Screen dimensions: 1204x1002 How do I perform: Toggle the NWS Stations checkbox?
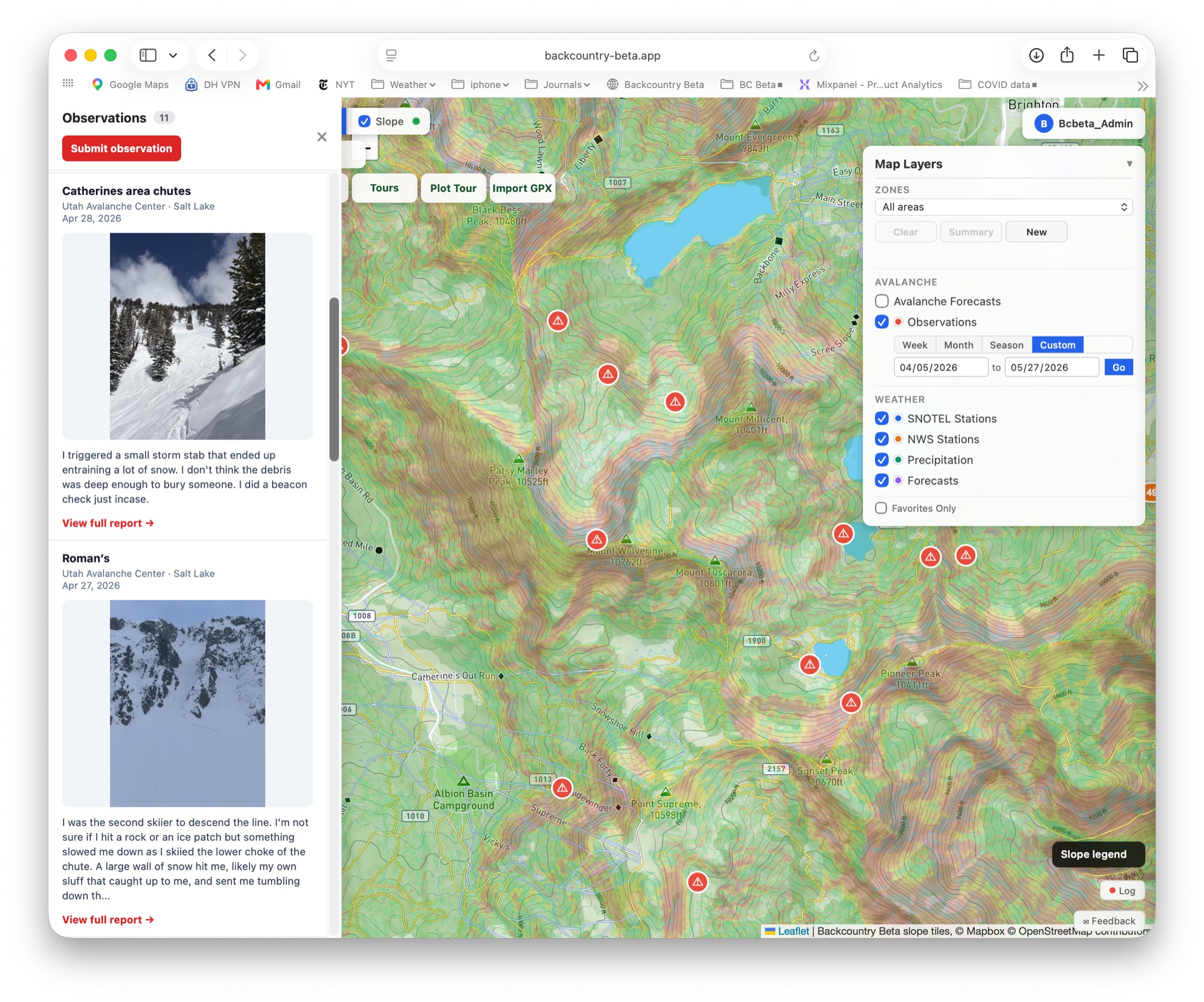(x=882, y=438)
